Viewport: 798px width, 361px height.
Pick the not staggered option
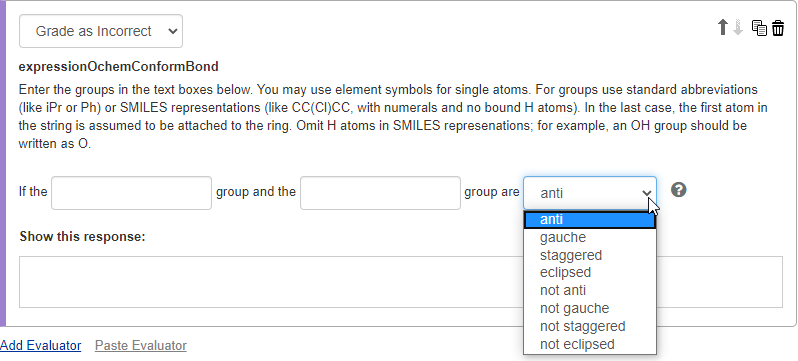coord(590,326)
